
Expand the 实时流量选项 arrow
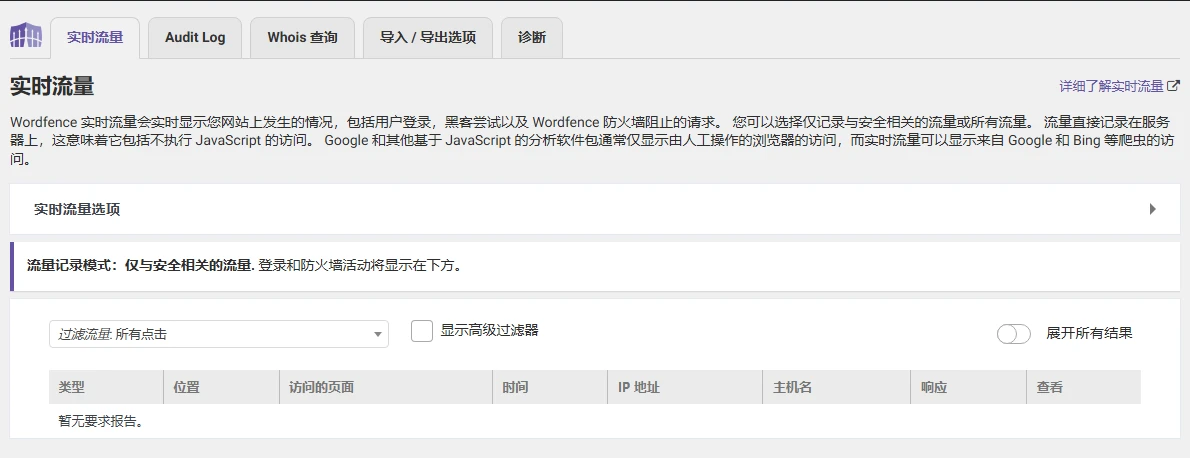[x=1153, y=209]
